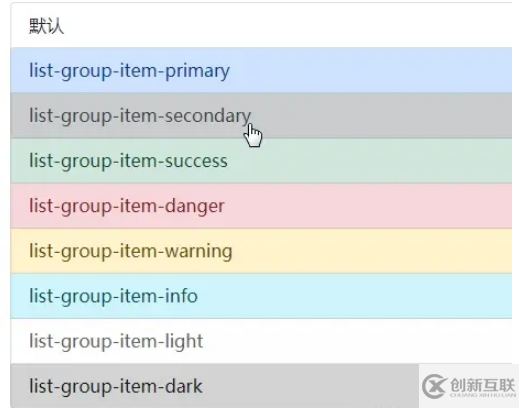This screenshot has height=408, width=519.
Task: Click the dark gray row background
Action: 300,386
